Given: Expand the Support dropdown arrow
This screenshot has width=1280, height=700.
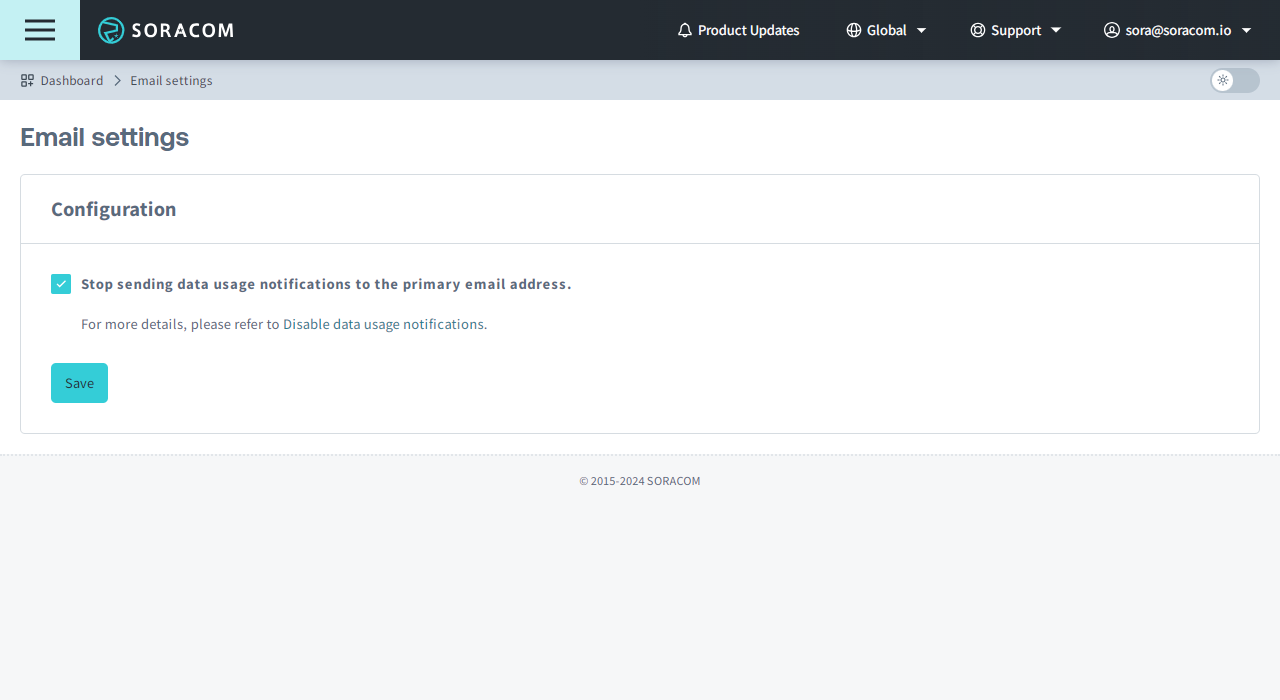Looking at the screenshot, I should click(1056, 30).
